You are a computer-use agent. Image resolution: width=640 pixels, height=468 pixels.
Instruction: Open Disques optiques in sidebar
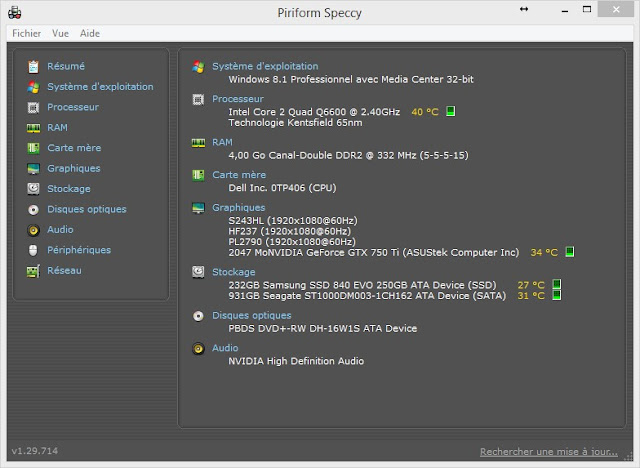[87, 209]
